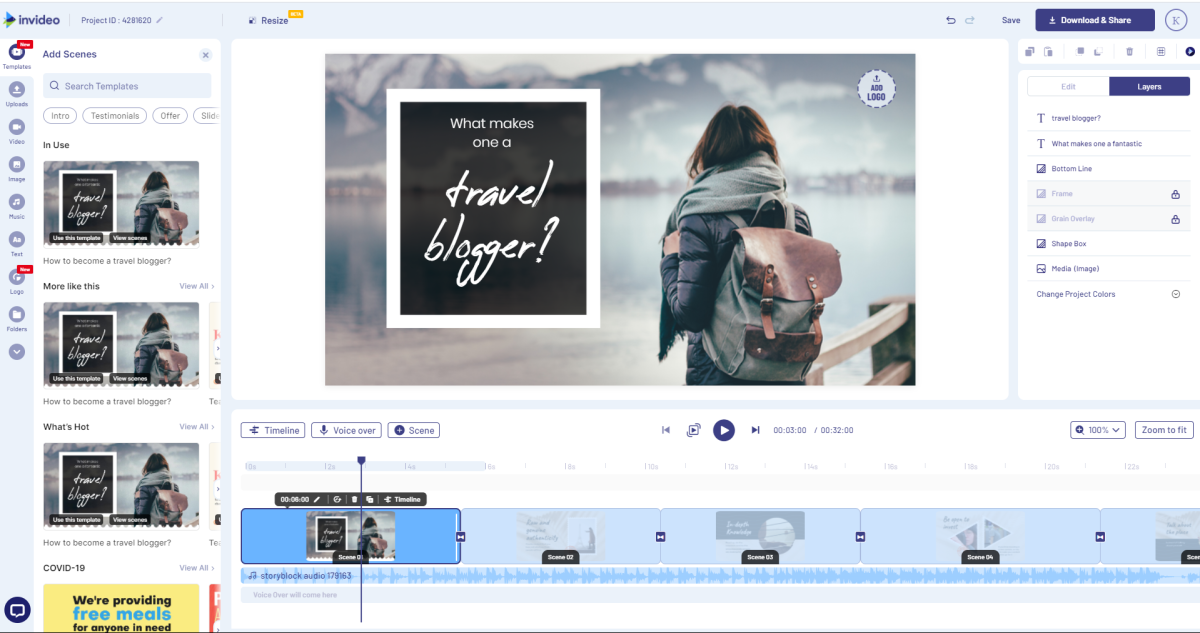Skip to the next scene

pos(755,430)
